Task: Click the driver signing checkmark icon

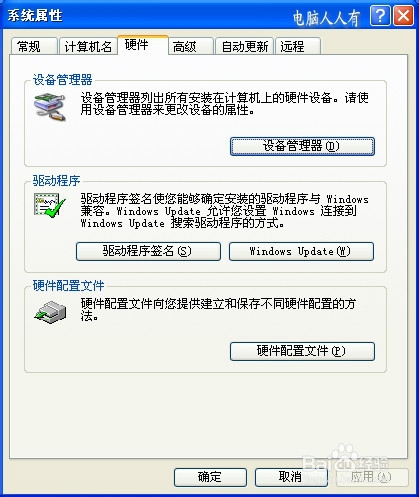Action: (50, 206)
